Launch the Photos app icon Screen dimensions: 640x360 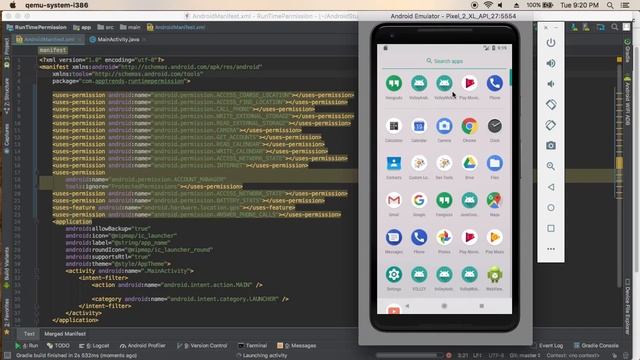pos(444,237)
